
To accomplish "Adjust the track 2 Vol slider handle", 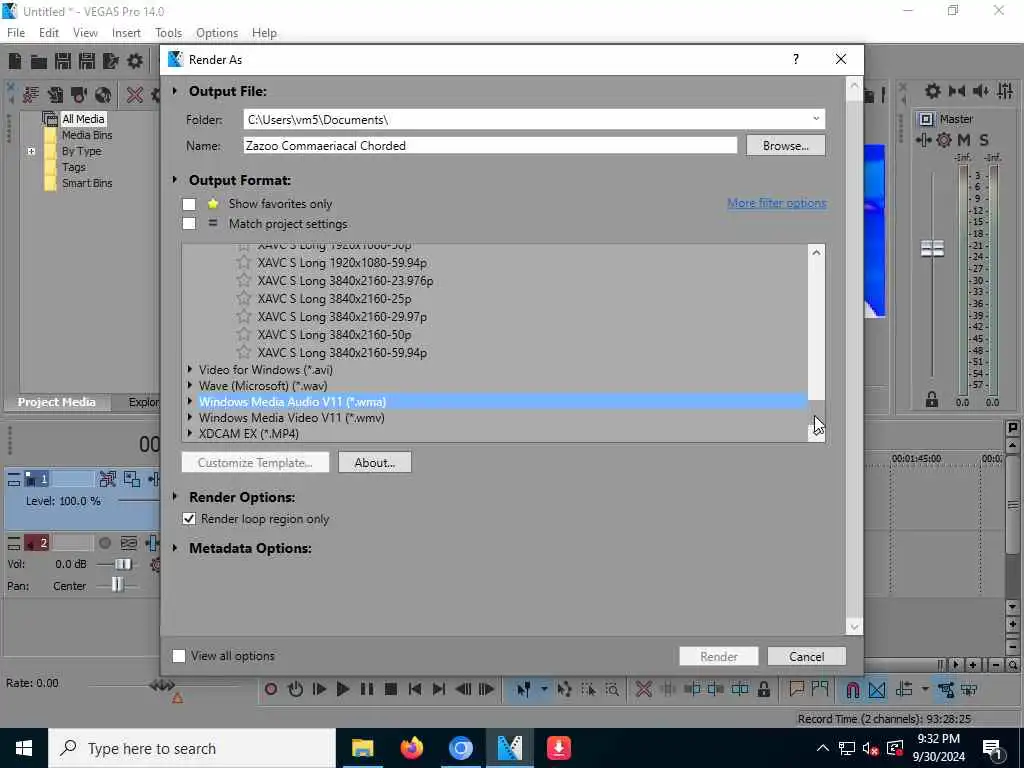I will (x=123, y=564).
